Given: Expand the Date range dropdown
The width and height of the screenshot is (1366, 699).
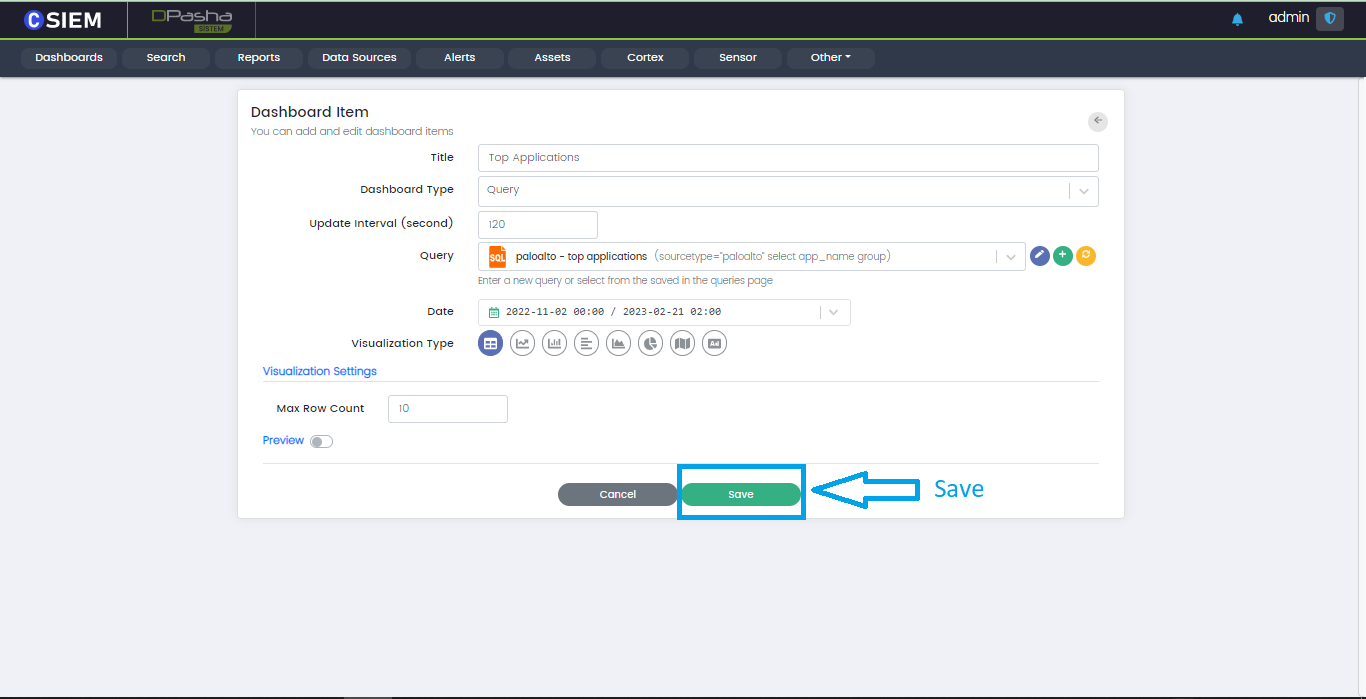Looking at the screenshot, I should 834,312.
